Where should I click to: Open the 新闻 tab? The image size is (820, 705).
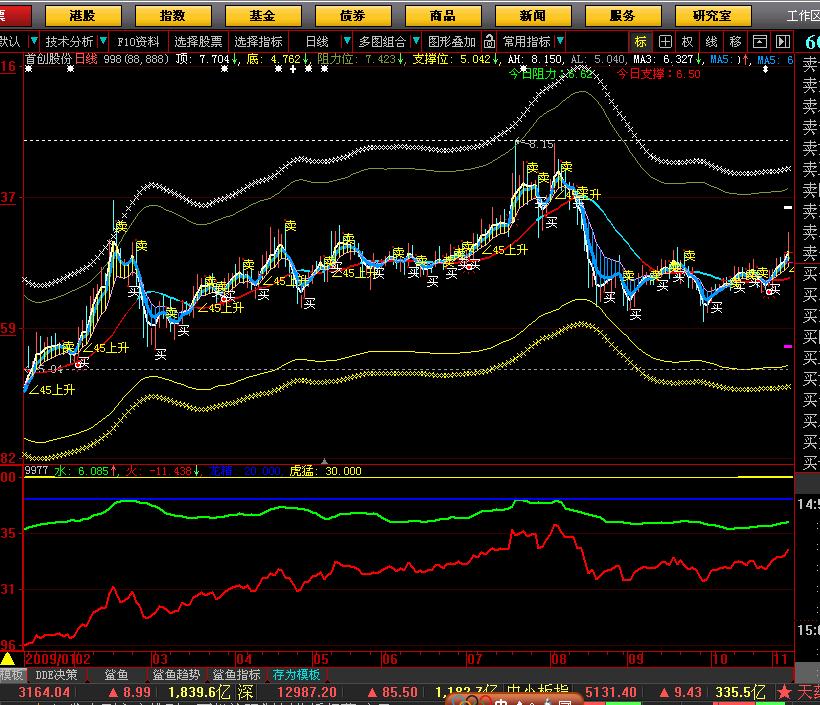click(x=533, y=16)
